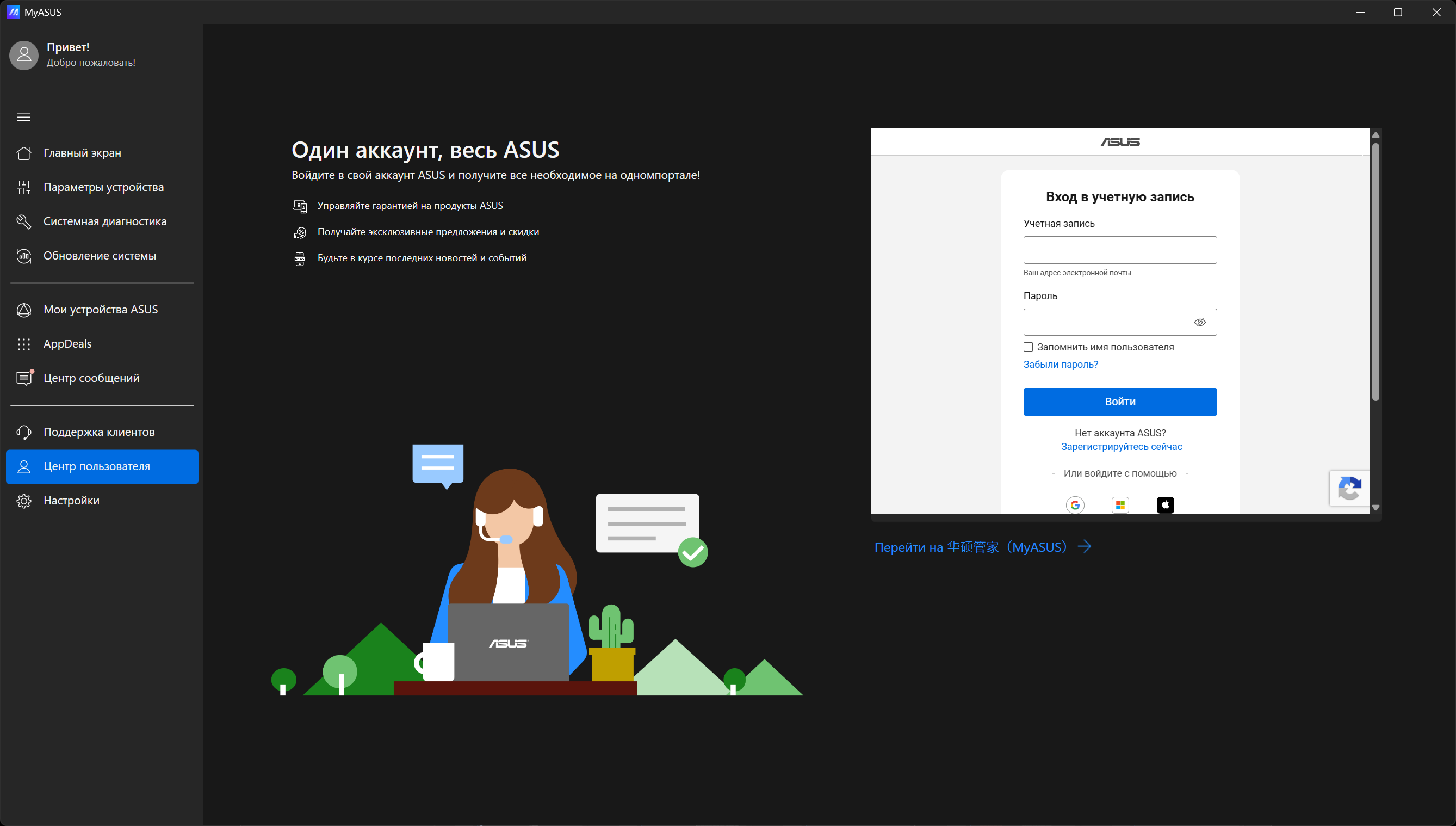1456x826 pixels.
Task: Click the Добро пожаловать! text
Action: tap(91, 63)
